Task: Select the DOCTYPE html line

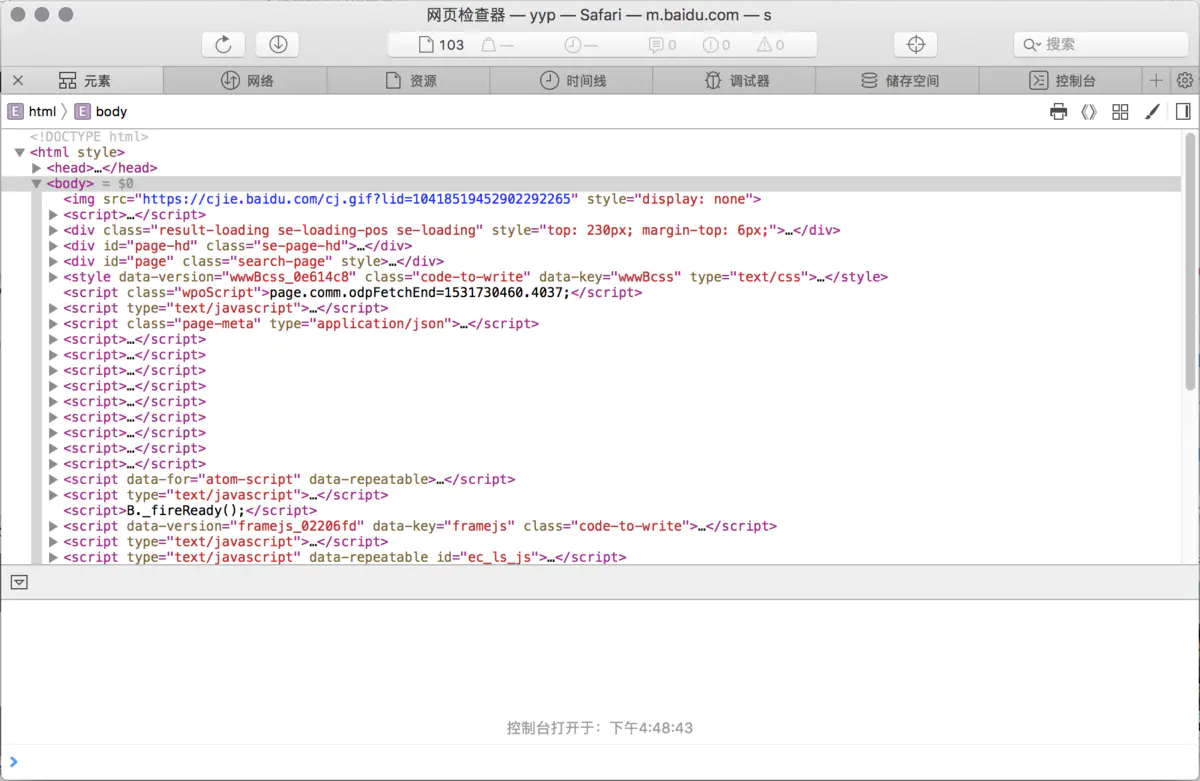Action: point(89,137)
